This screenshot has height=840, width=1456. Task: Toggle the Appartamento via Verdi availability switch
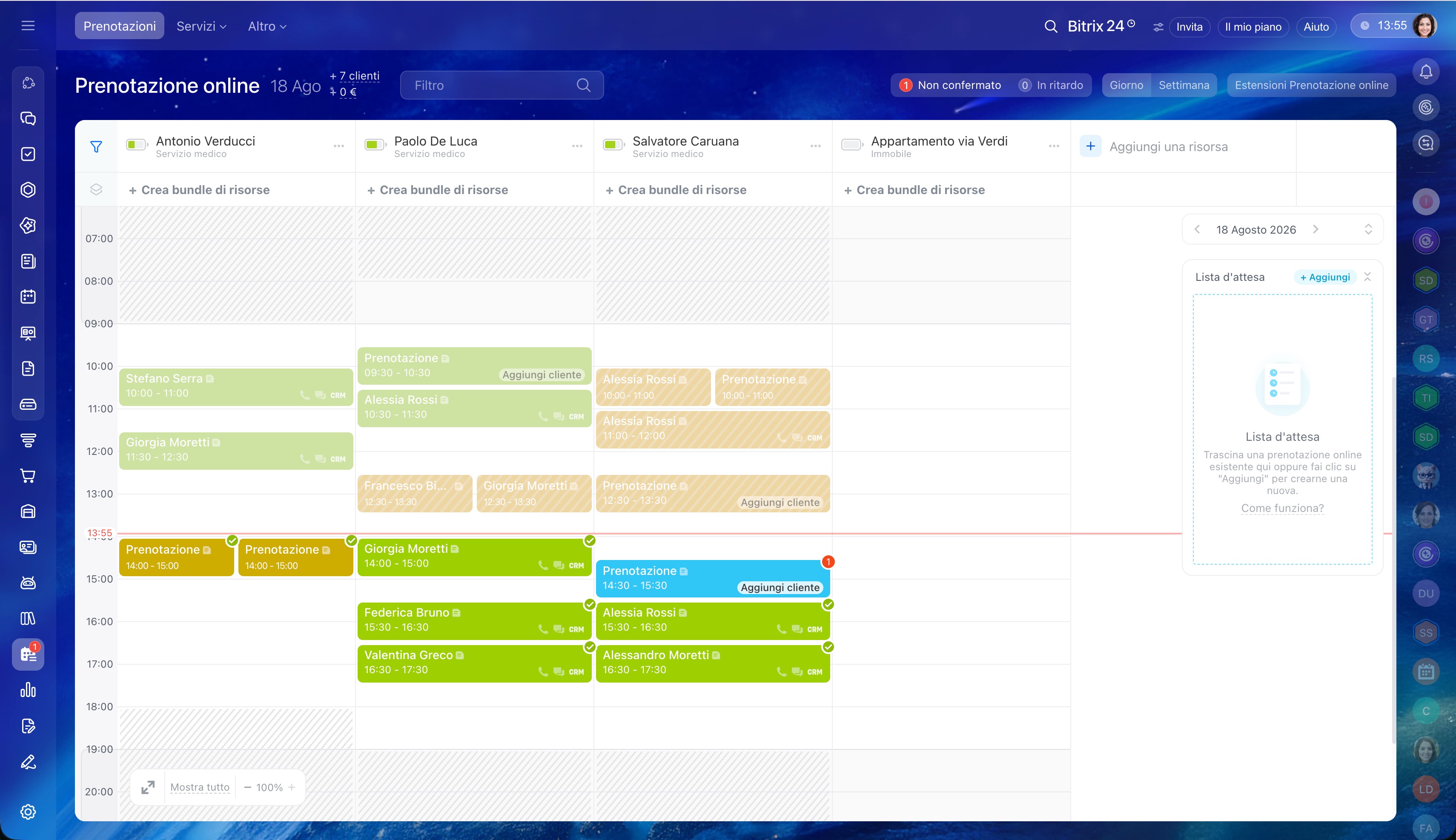point(852,144)
